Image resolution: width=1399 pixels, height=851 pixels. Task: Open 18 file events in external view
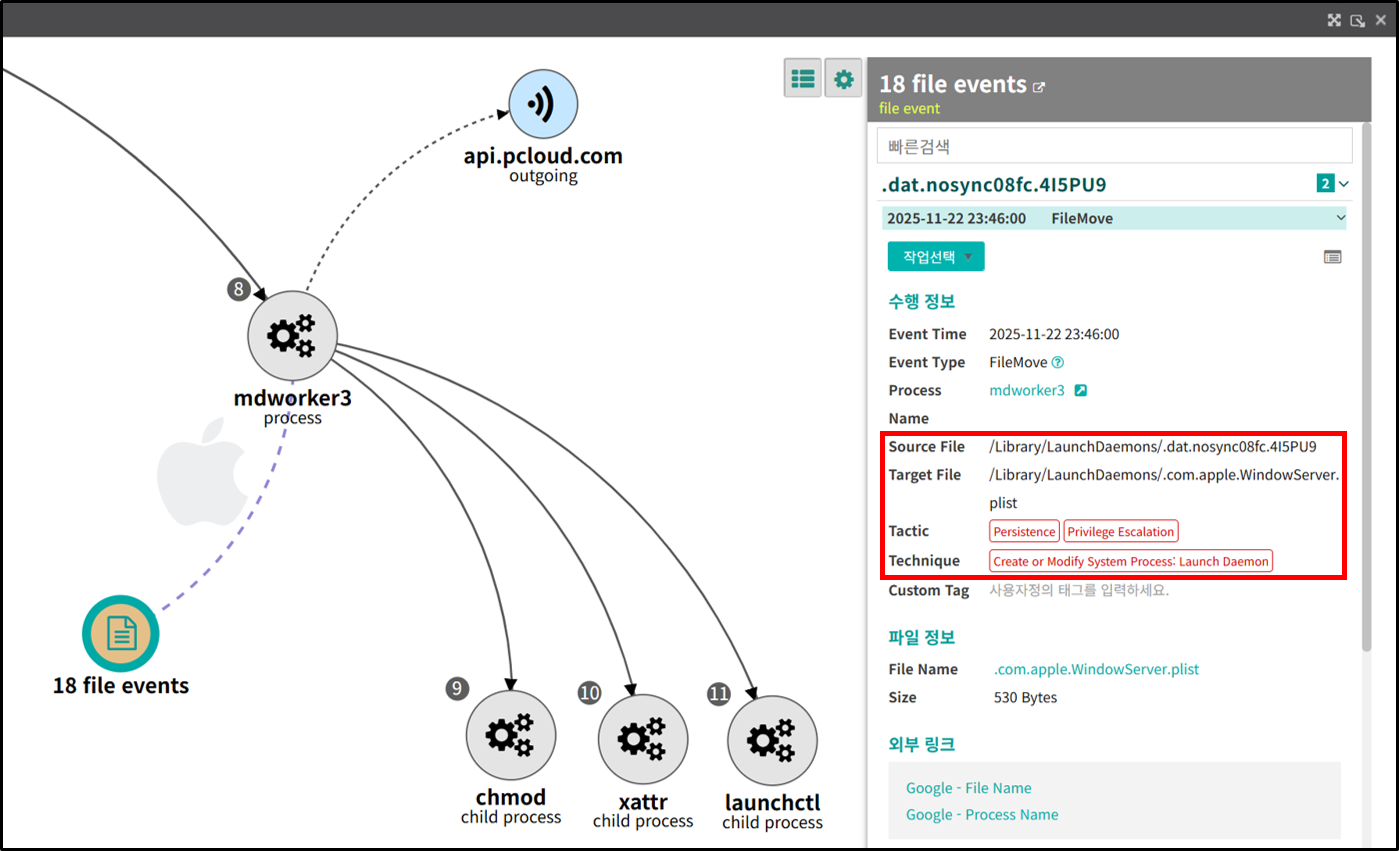pos(1039,87)
